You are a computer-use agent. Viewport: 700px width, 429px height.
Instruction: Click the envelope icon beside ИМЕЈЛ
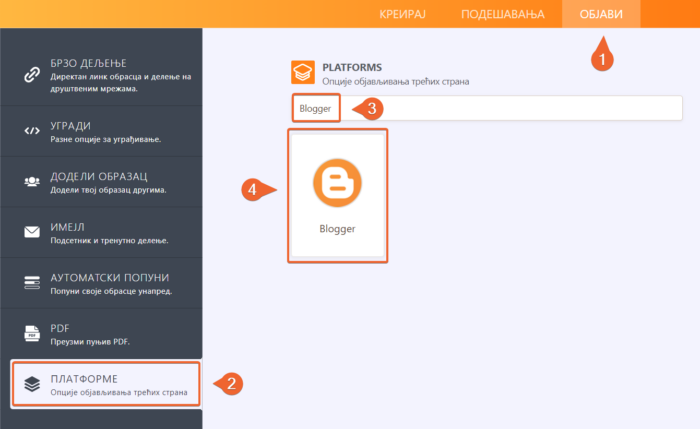(32, 232)
